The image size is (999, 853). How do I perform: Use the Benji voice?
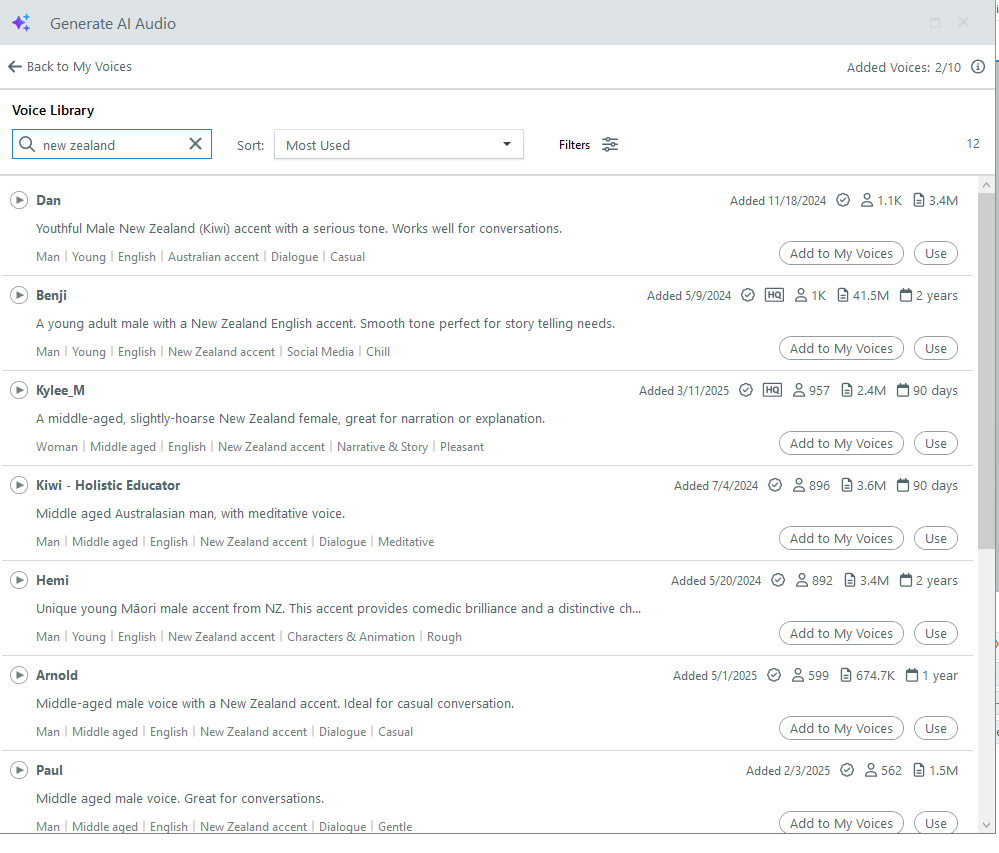pos(935,348)
